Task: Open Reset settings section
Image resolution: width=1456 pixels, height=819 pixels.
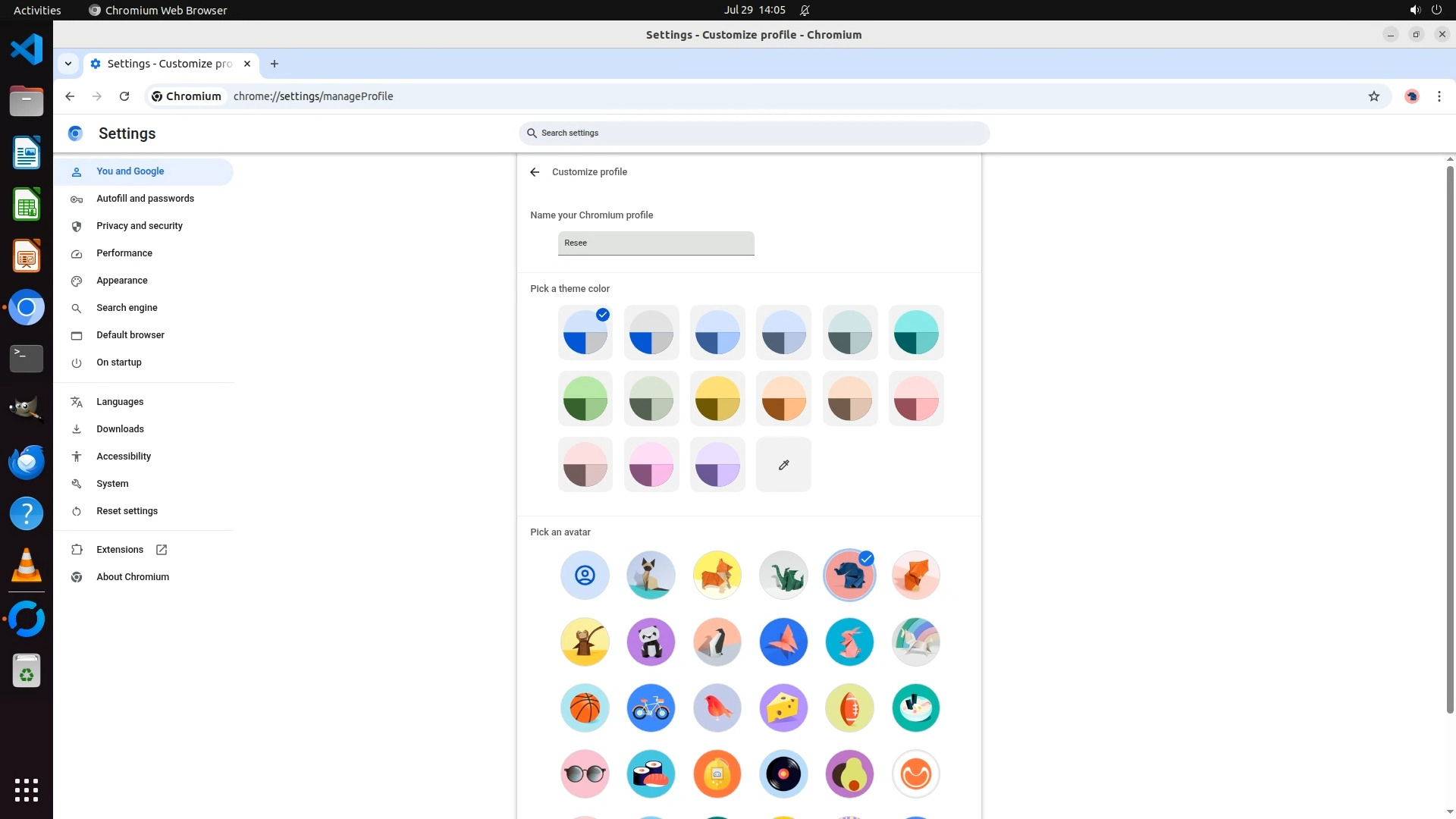Action: [x=127, y=511]
